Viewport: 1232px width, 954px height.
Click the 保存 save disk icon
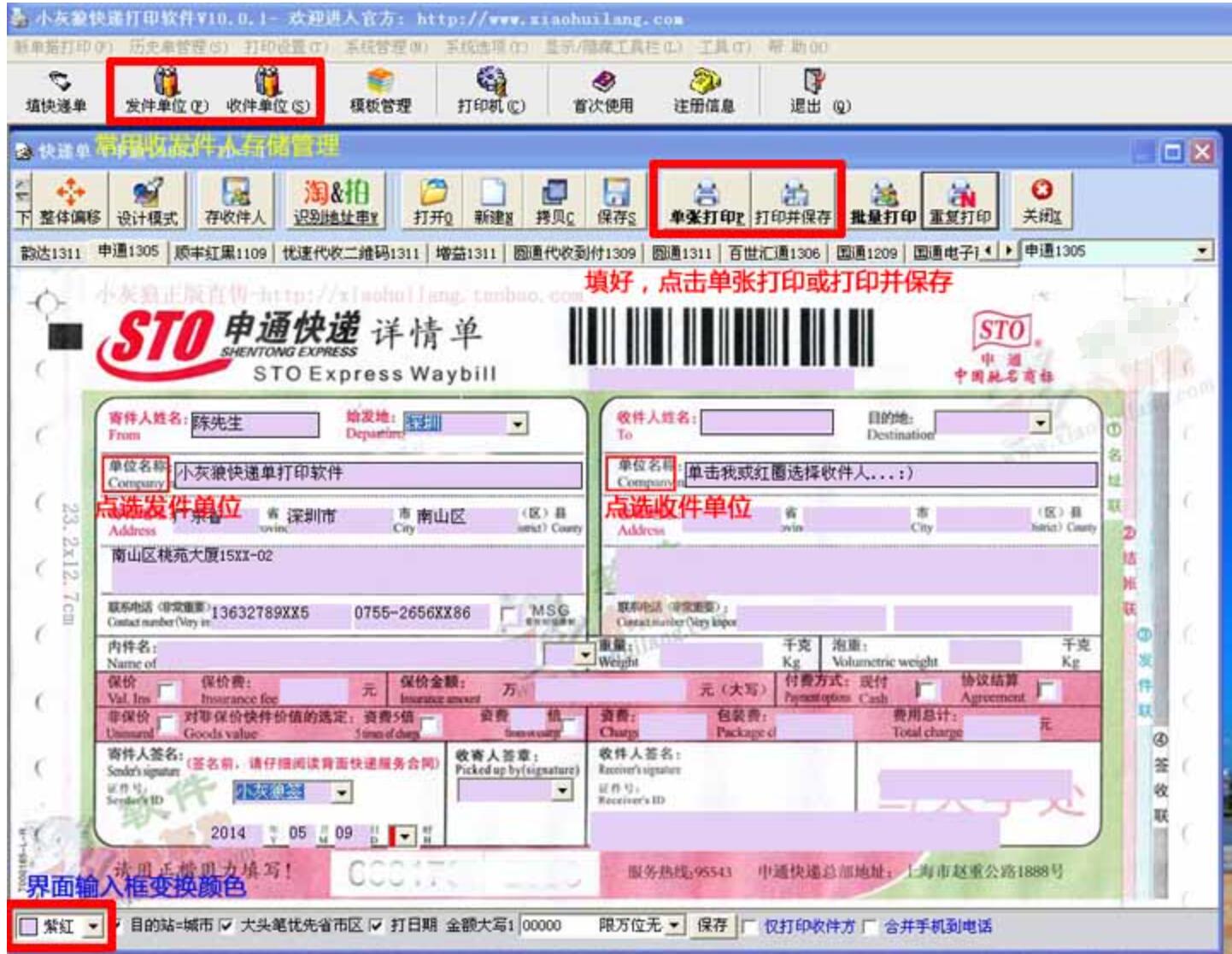(x=616, y=202)
